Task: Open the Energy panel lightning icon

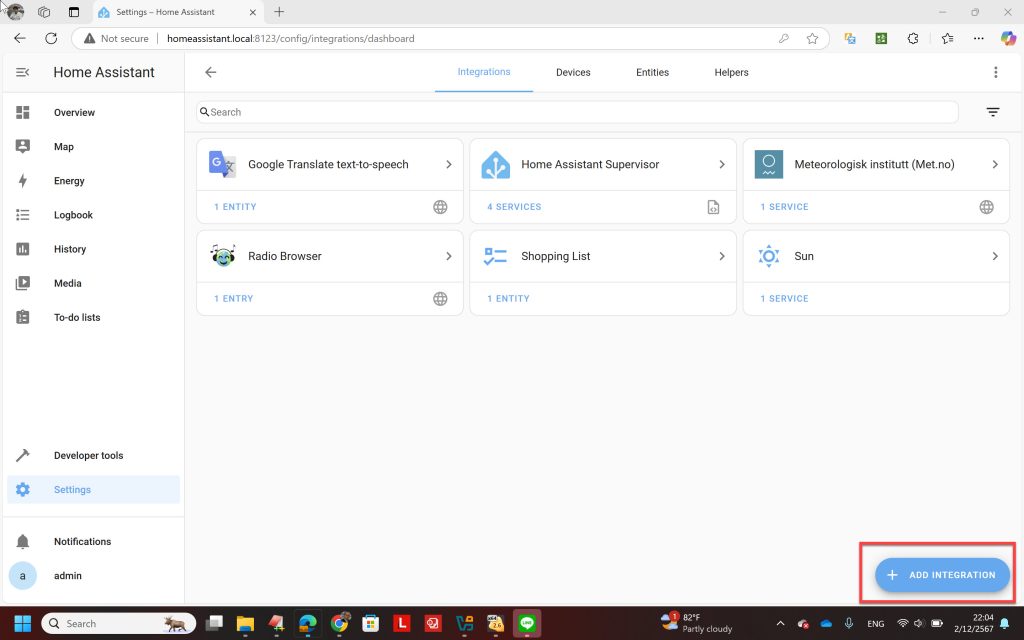Action: tap(23, 181)
